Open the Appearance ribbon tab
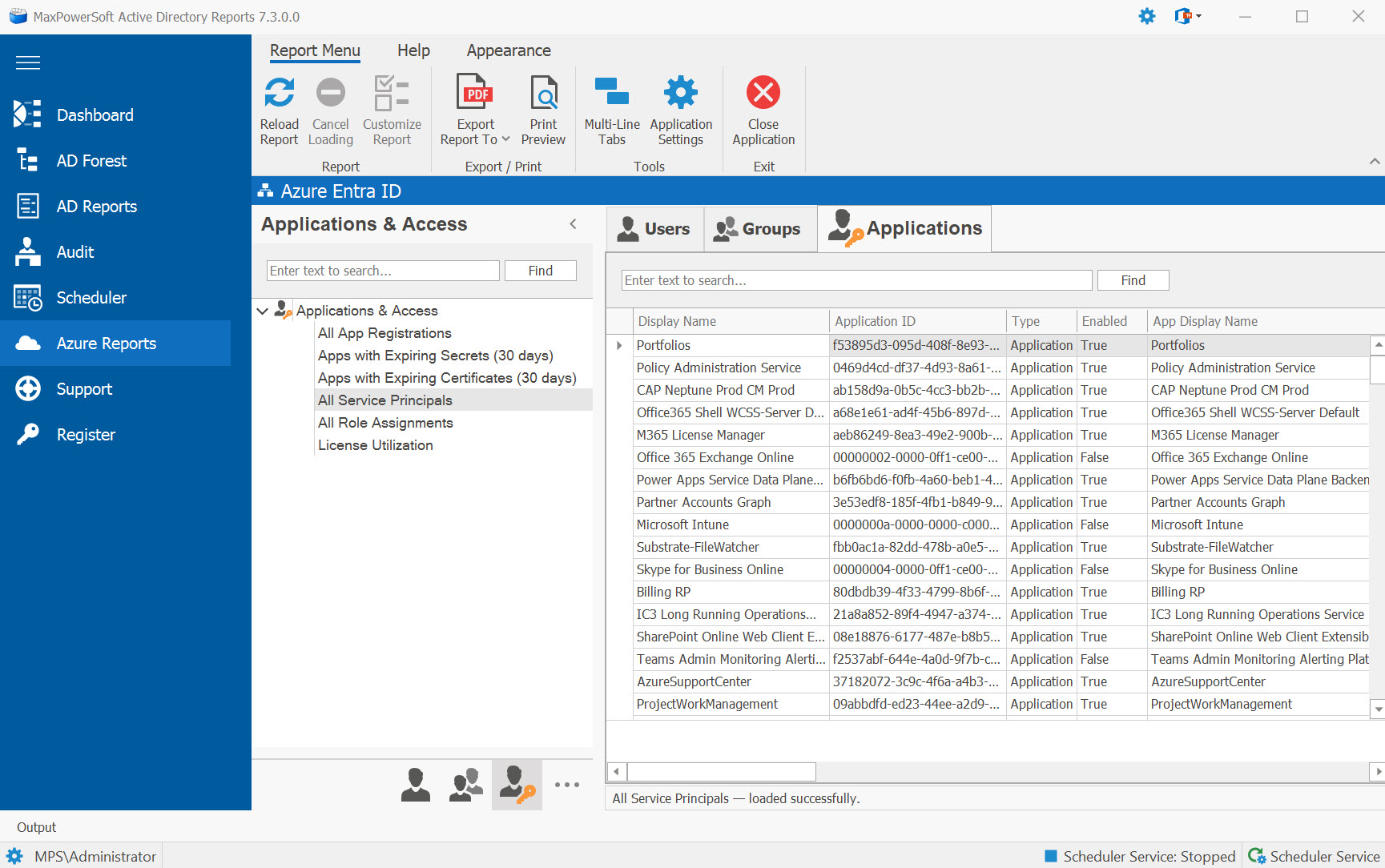Viewport: 1385px width, 868px height. click(508, 50)
